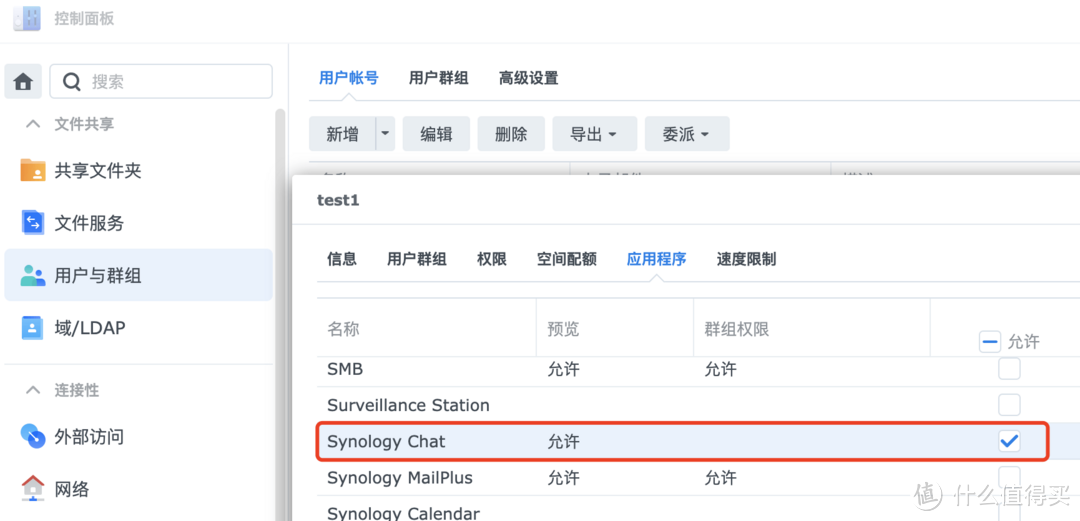Viewport: 1080px width, 521px height.
Task: Click the Control Panel app icon
Action: (x=27, y=19)
